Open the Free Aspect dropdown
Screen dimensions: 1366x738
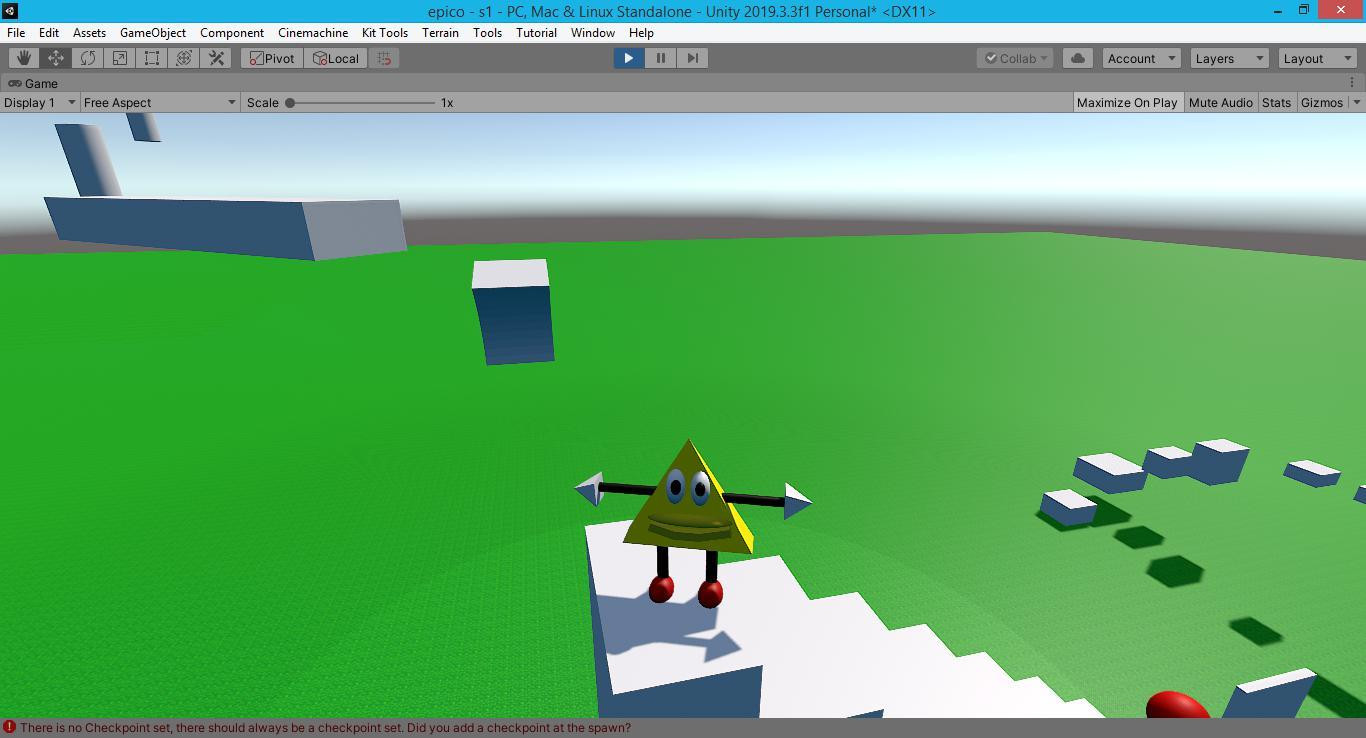tap(160, 102)
